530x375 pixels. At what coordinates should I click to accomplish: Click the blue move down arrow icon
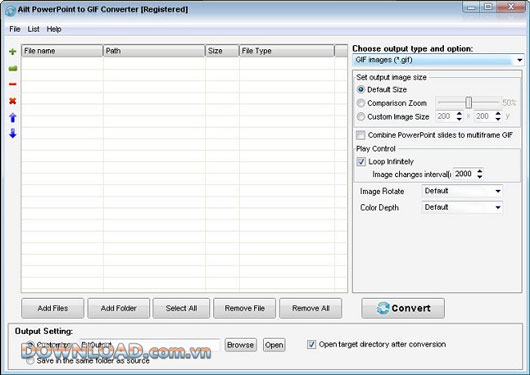pyautogui.click(x=13, y=133)
